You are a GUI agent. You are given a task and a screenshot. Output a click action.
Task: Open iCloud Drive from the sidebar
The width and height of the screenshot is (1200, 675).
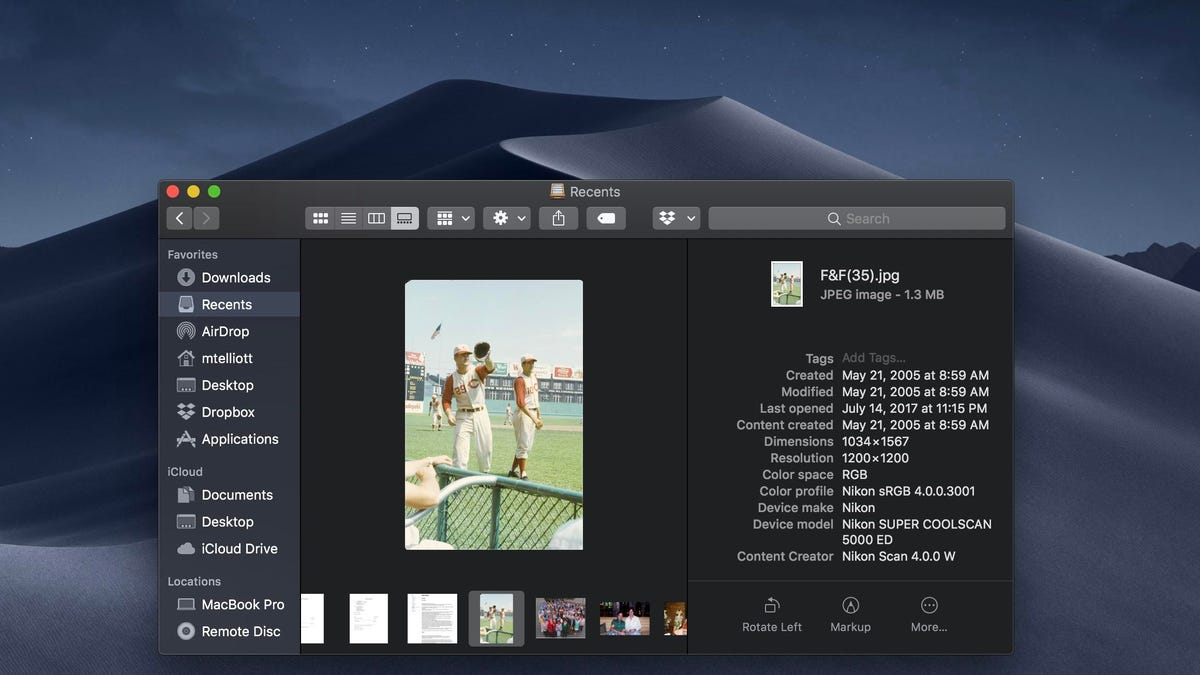(239, 549)
